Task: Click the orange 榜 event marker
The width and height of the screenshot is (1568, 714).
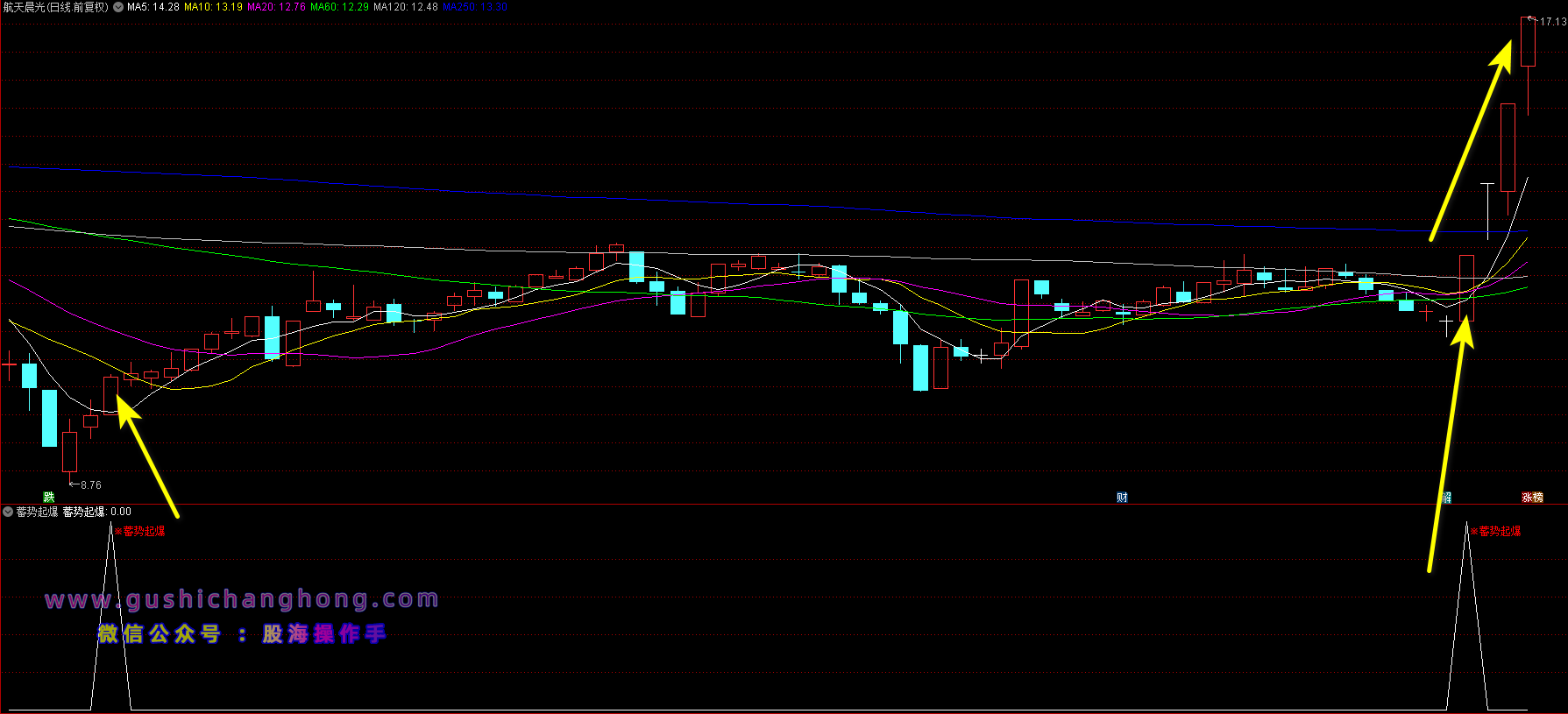Action: pos(1537,498)
